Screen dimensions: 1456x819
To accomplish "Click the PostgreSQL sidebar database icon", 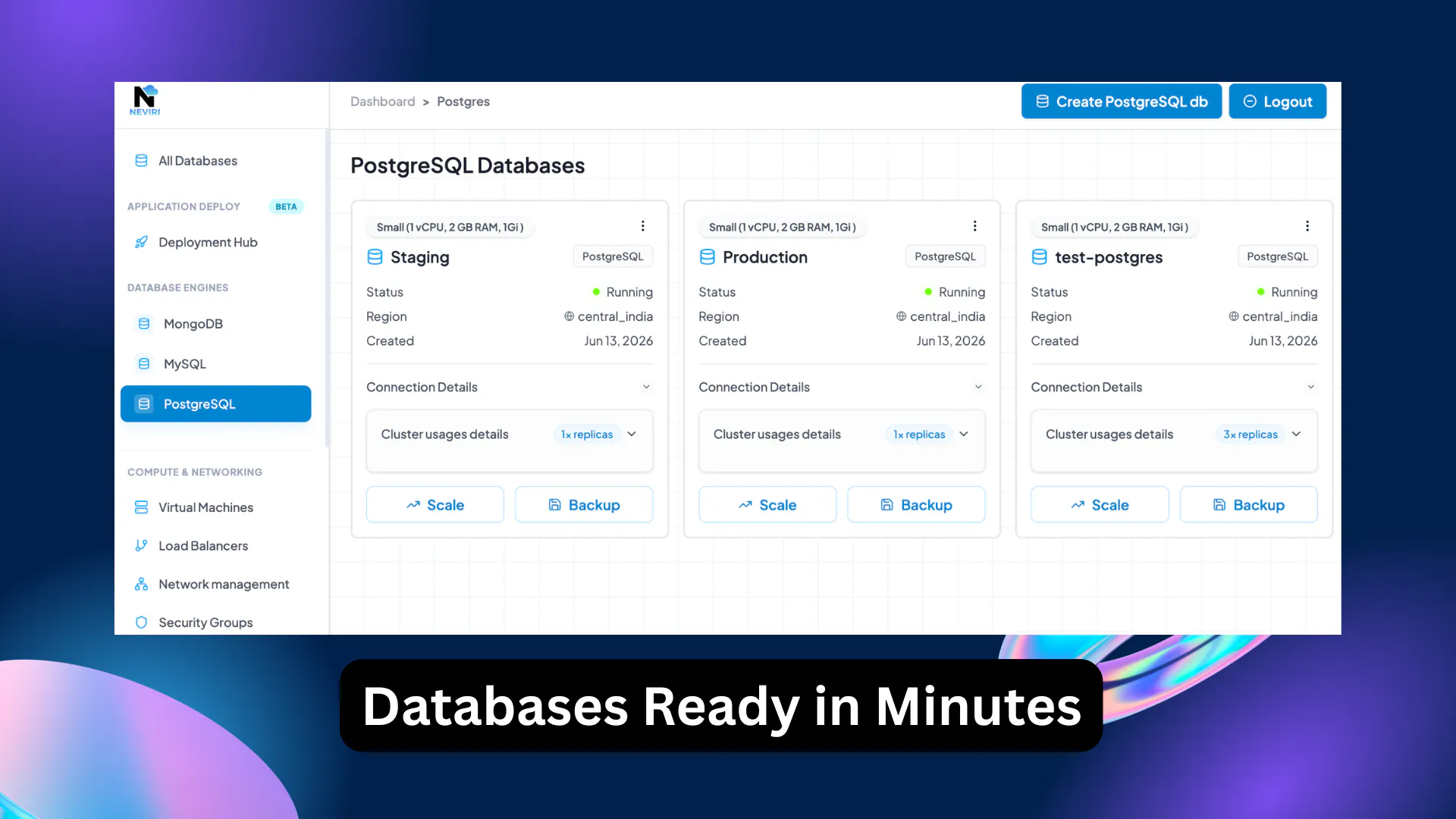I will tap(144, 404).
